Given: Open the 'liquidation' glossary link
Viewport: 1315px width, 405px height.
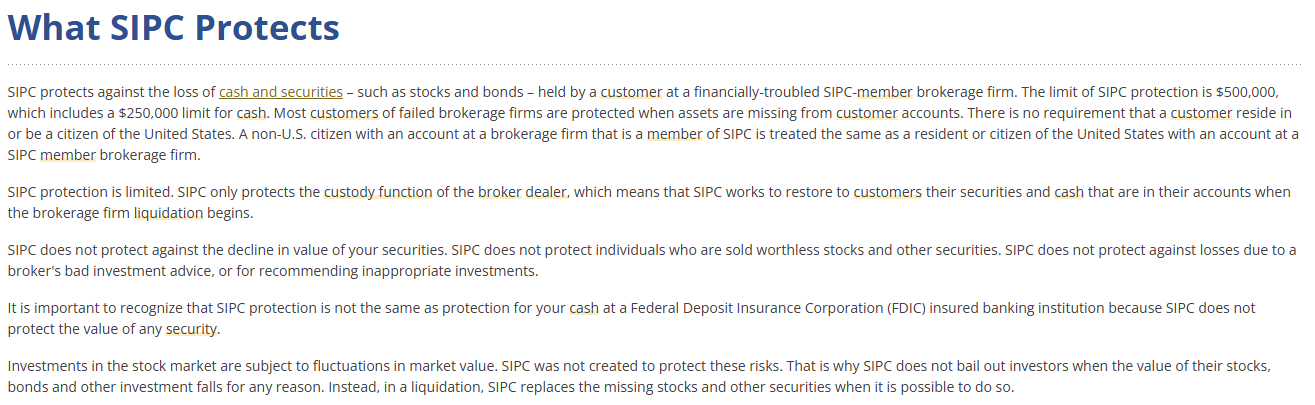Looking at the screenshot, I should (x=168, y=213).
